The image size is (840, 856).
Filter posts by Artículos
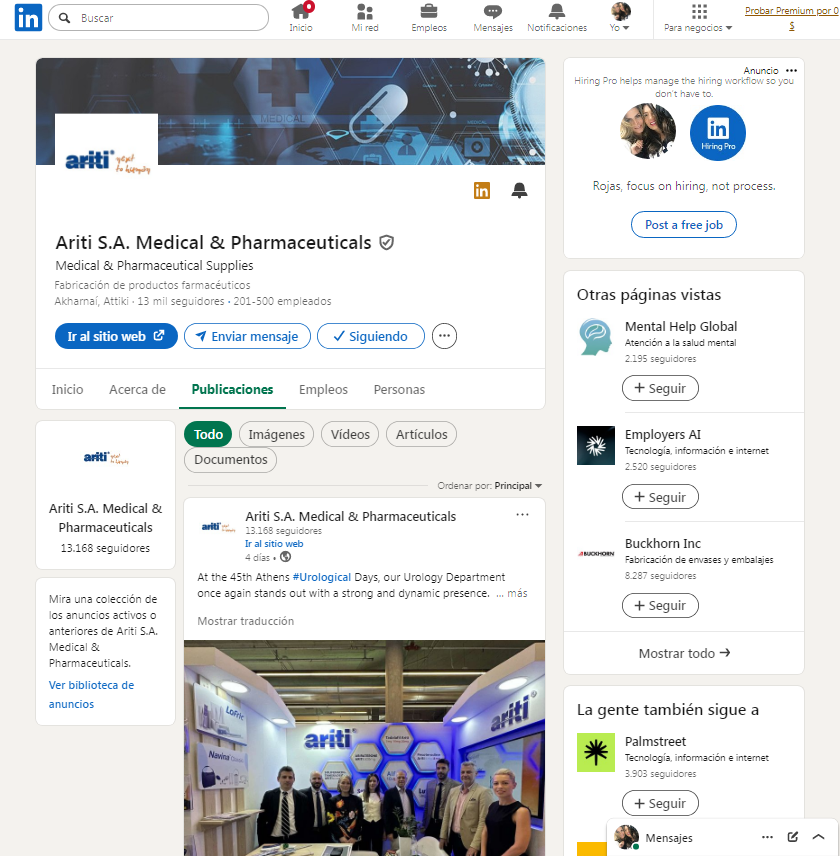[421, 434]
